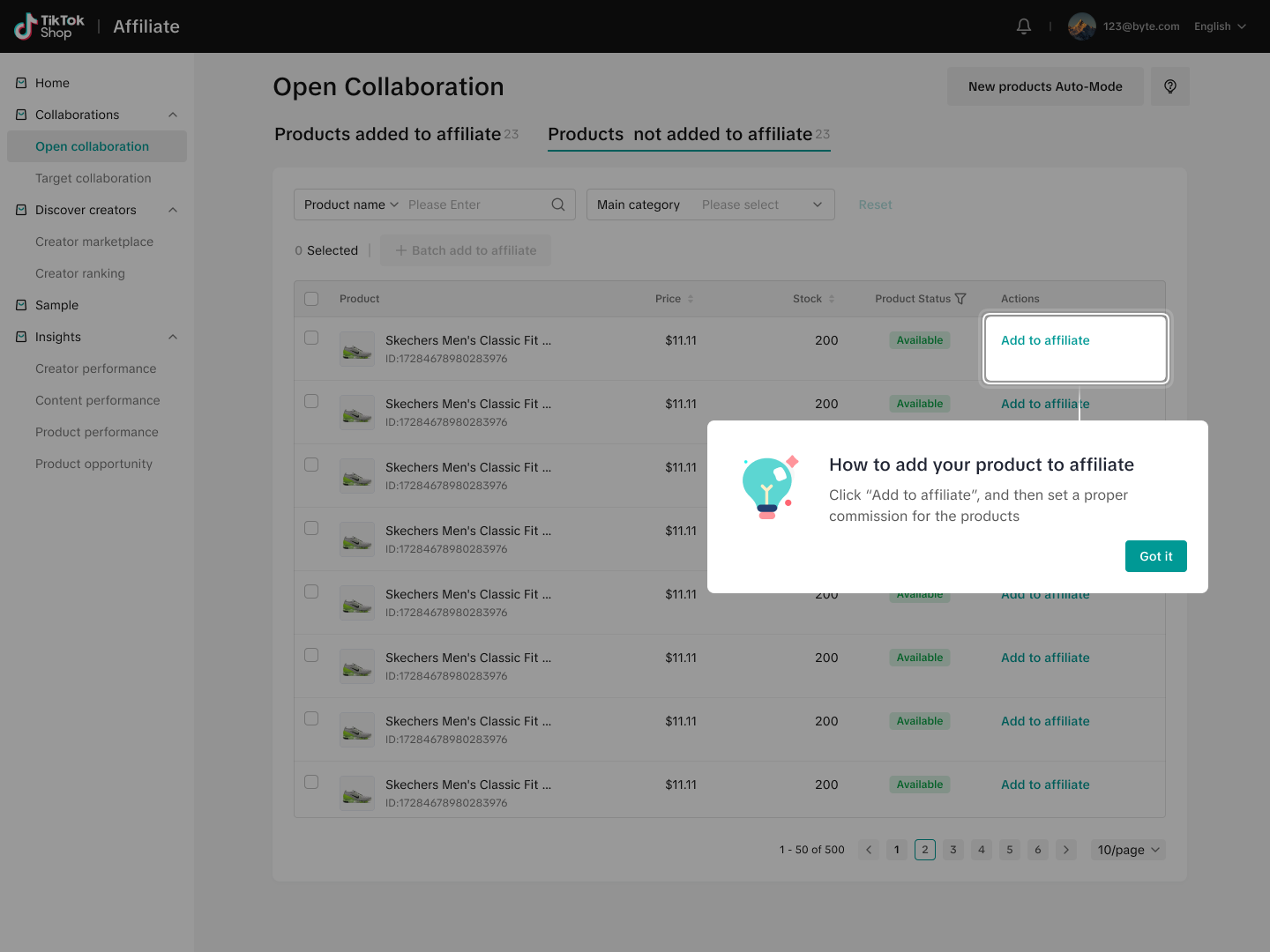Check the fifth product row's checkbox
The image size is (1270, 952).
coord(311,591)
